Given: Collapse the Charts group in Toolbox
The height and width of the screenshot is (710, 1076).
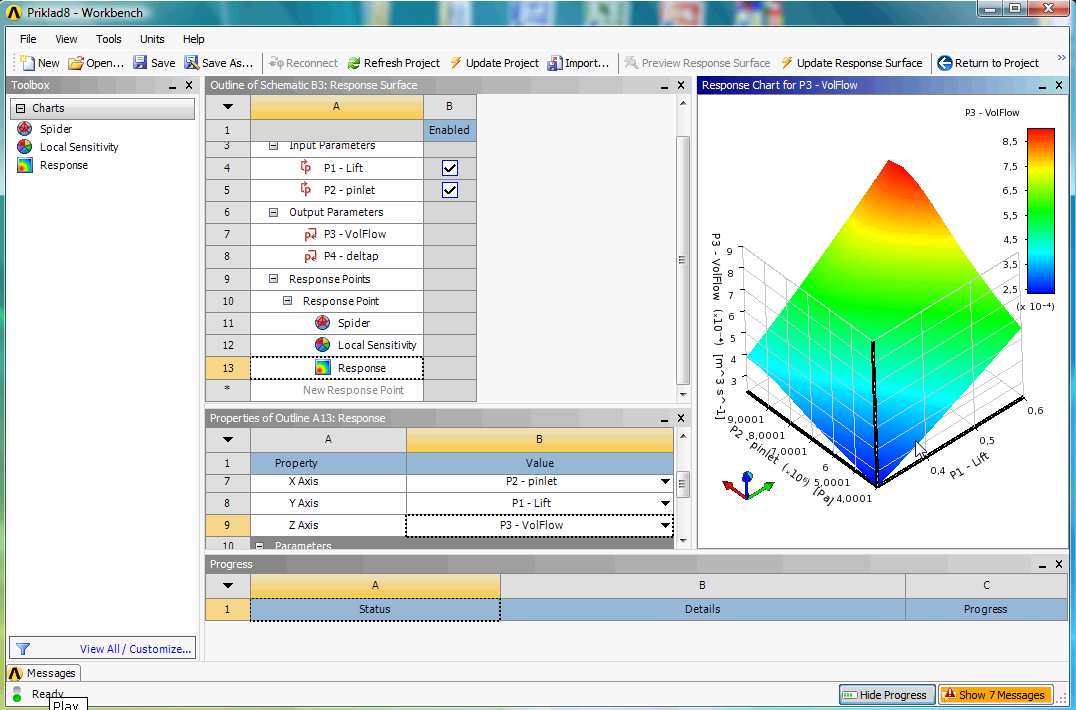Looking at the screenshot, I should click(21, 108).
